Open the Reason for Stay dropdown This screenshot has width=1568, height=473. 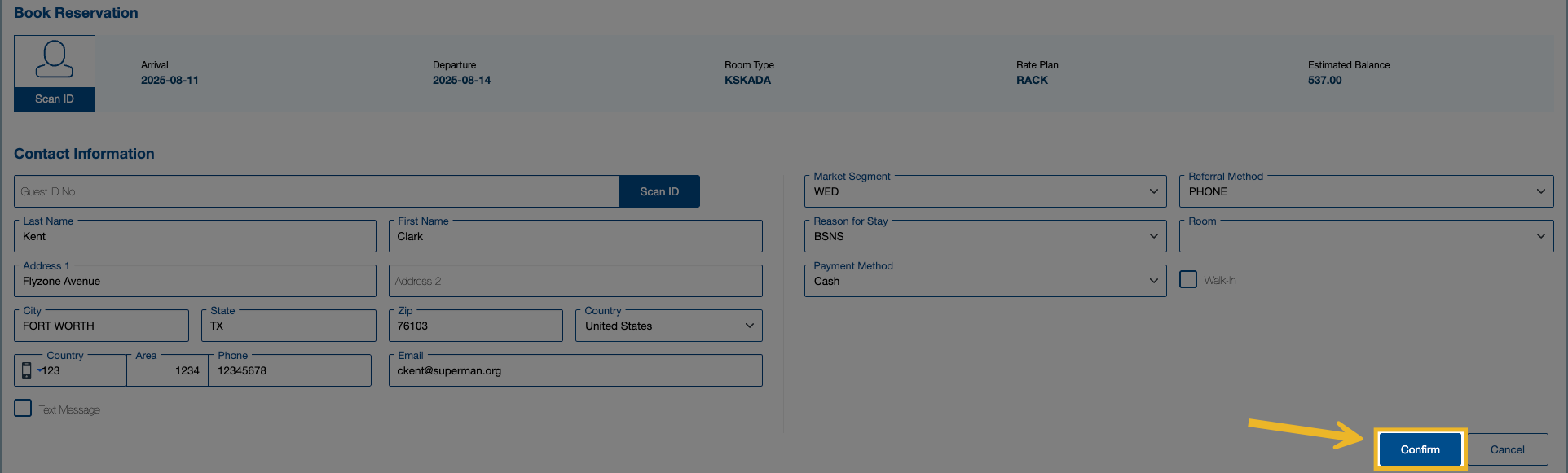point(984,237)
